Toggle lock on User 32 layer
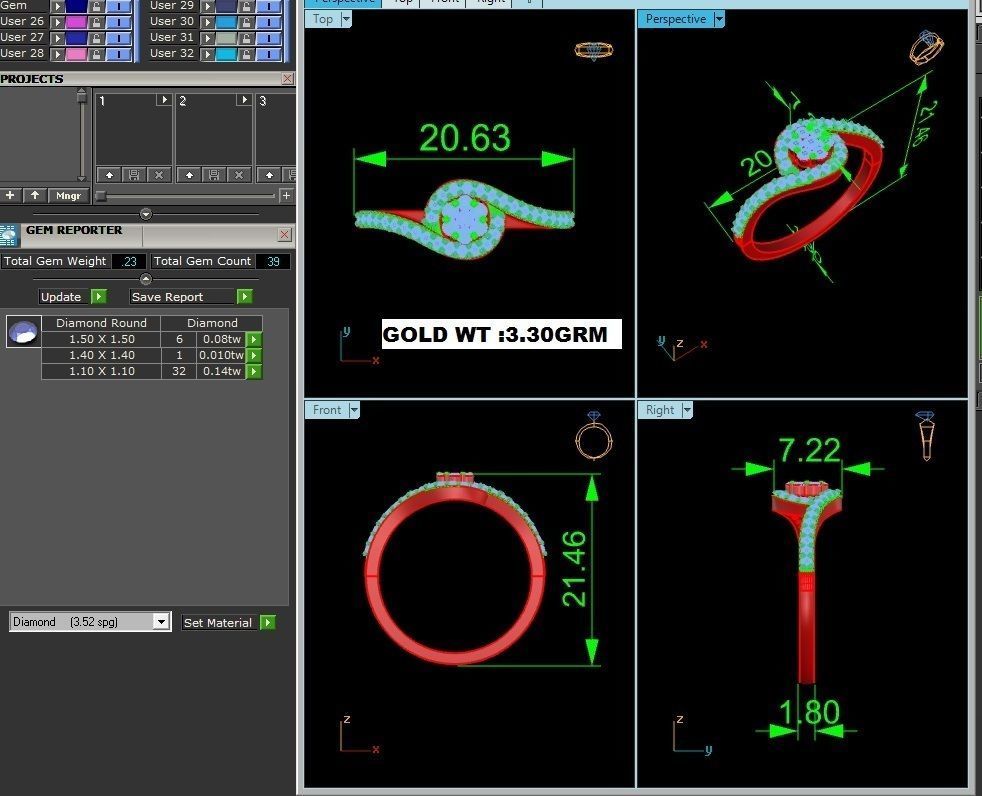 (x=246, y=54)
